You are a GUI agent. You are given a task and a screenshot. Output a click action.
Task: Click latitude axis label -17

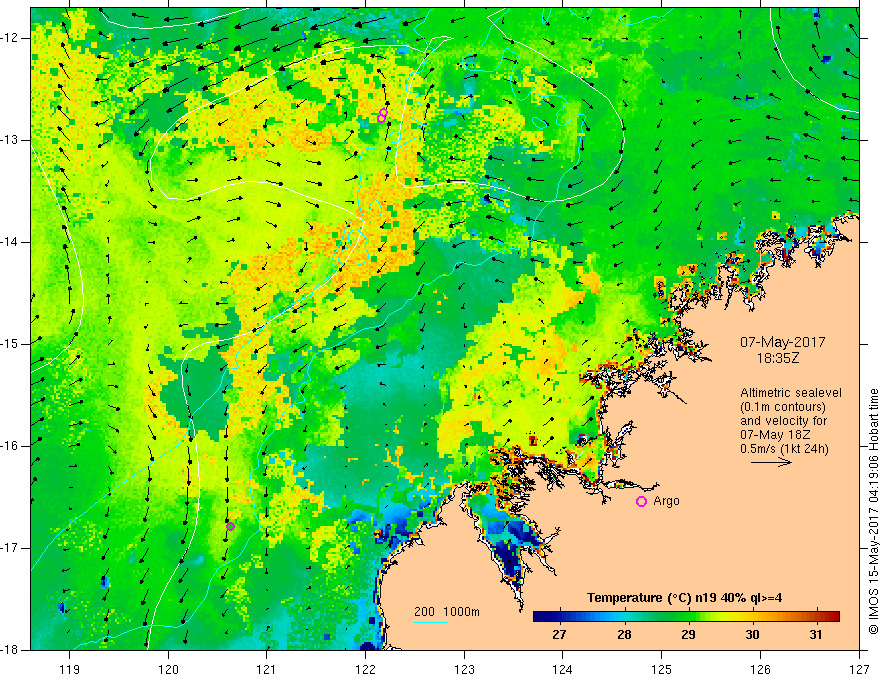click(x=10, y=548)
